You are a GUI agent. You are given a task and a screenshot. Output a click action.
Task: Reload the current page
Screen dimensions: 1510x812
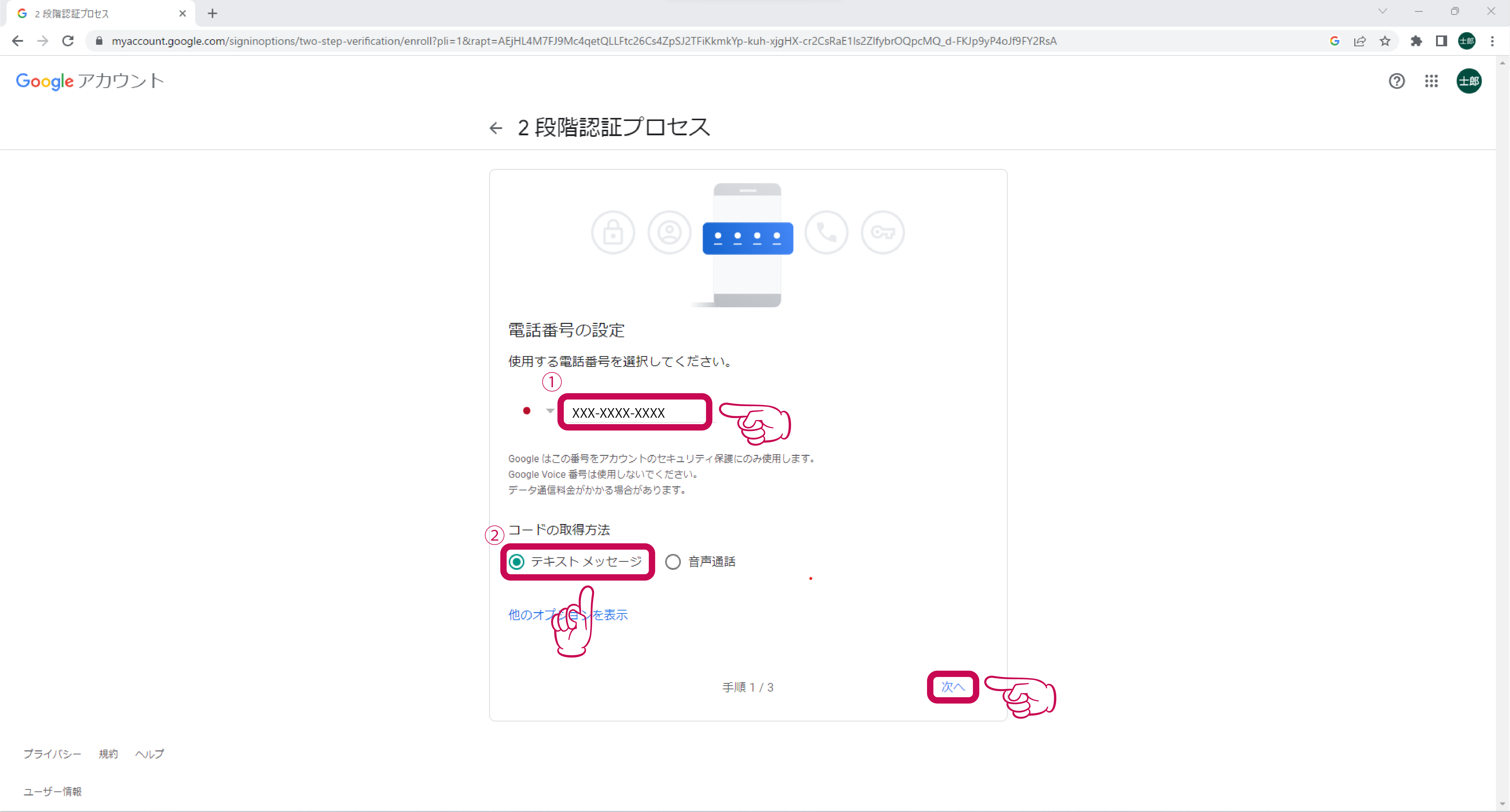click(x=68, y=41)
